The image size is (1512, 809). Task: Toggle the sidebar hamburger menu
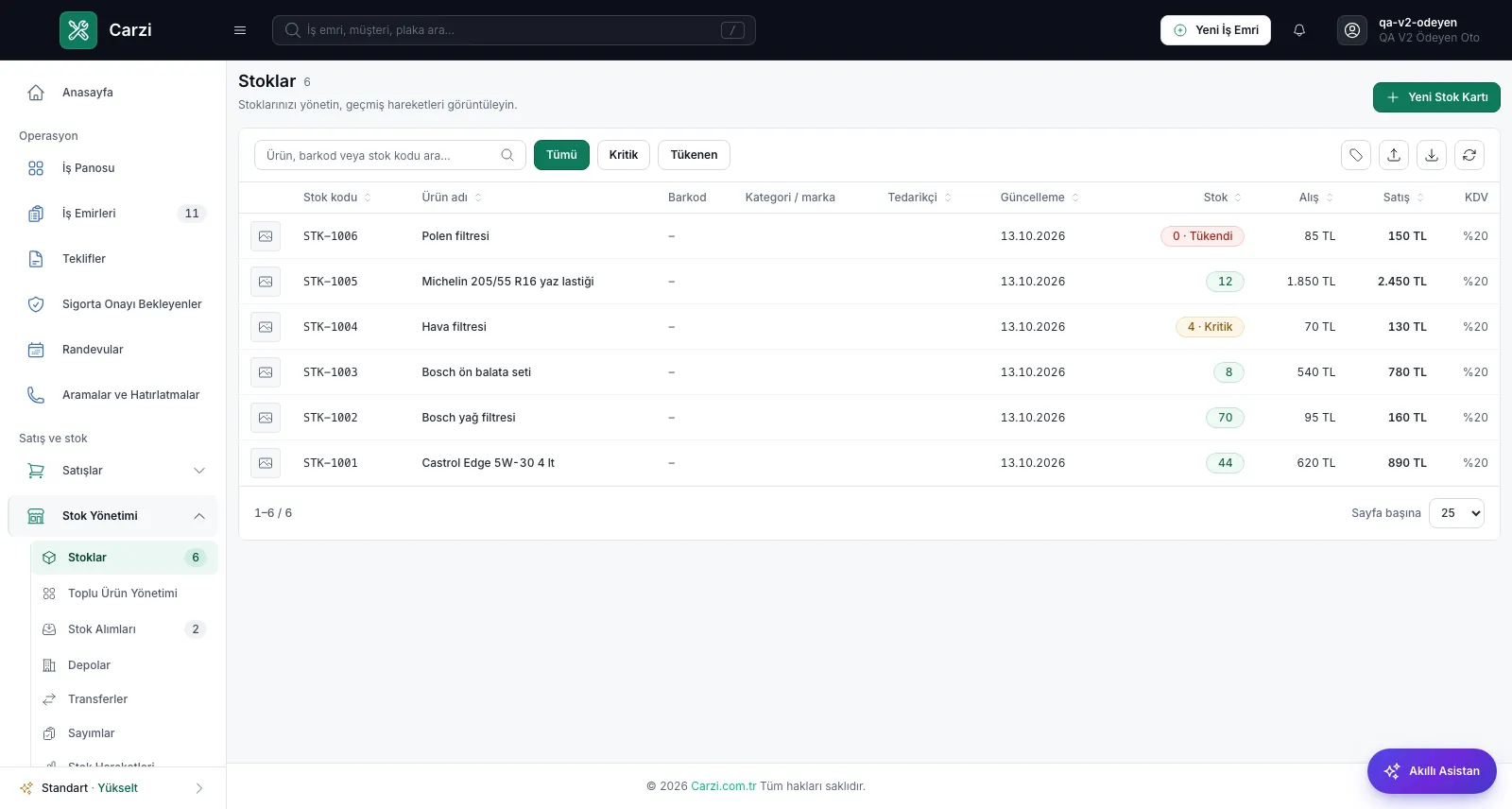[x=240, y=30]
